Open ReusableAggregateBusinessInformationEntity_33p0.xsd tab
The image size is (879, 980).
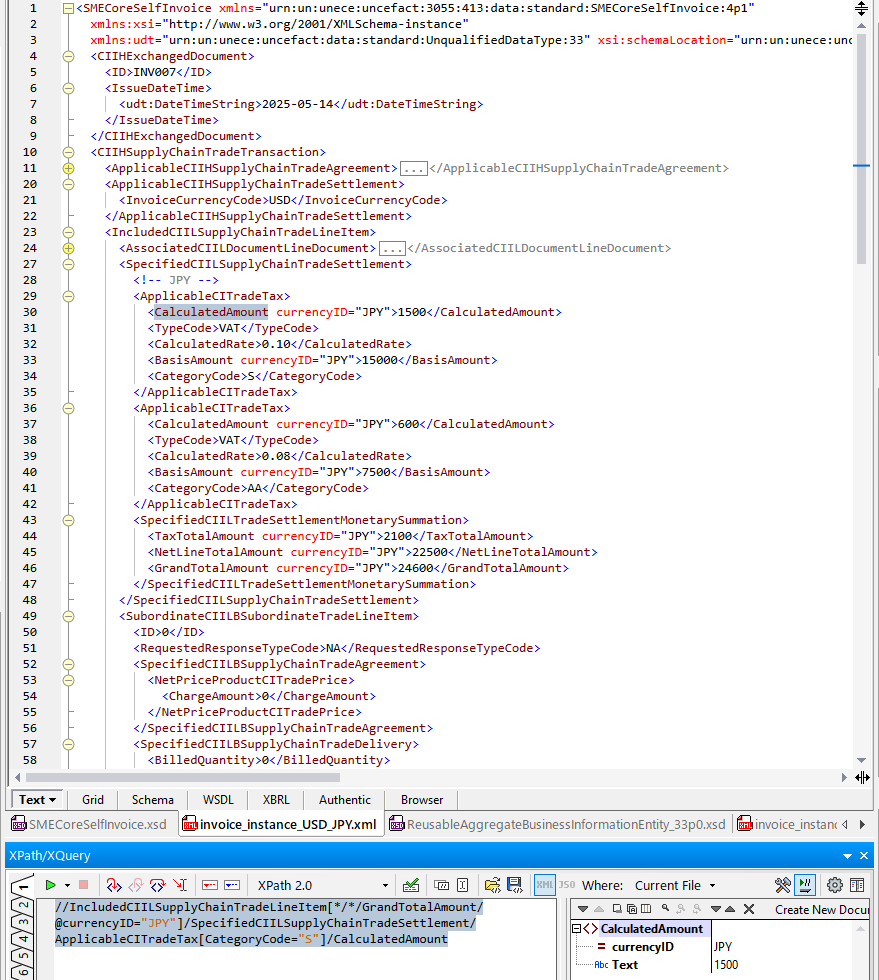(558, 824)
